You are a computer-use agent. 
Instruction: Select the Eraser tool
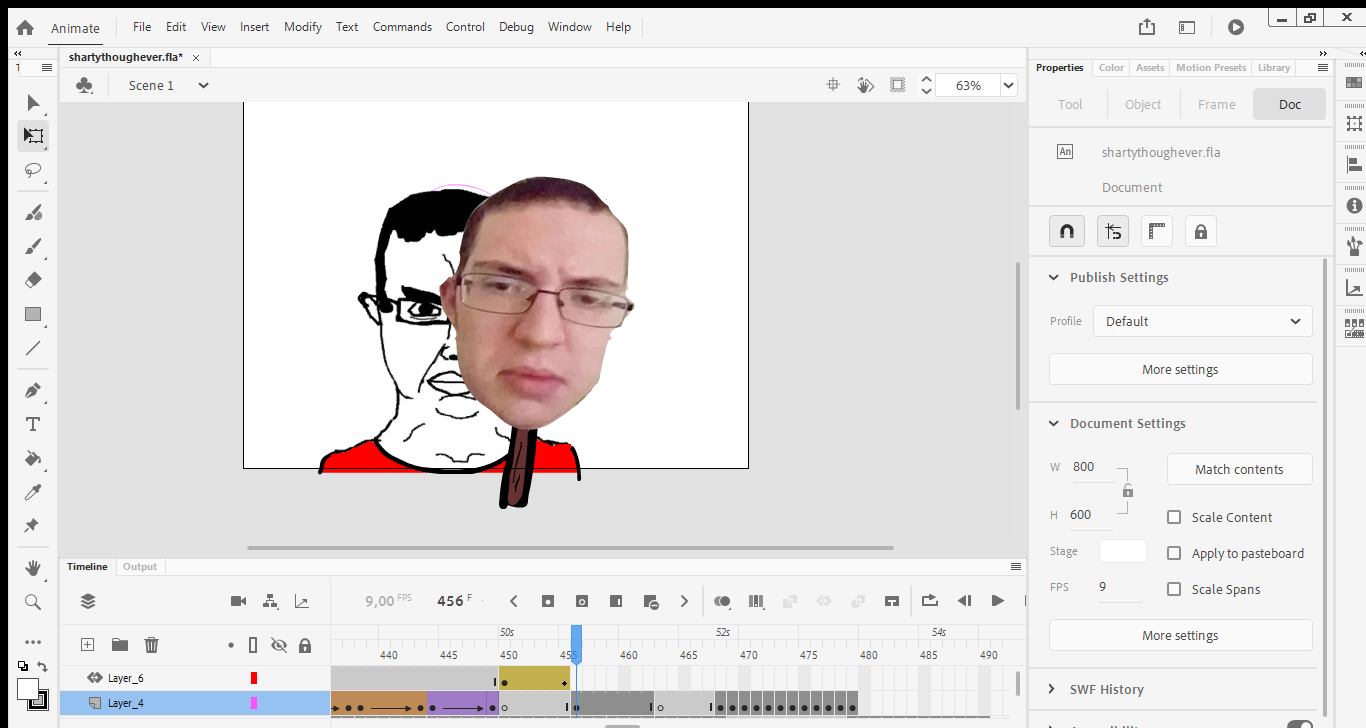pyautogui.click(x=33, y=280)
